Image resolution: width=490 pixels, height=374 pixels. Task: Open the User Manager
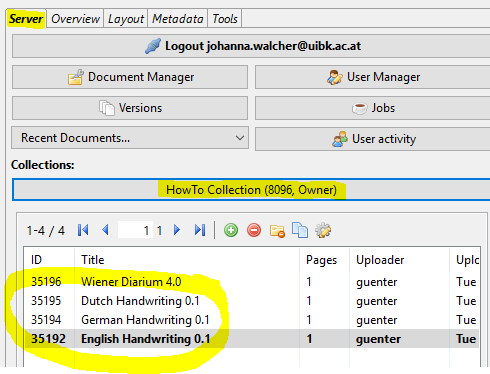click(x=373, y=77)
